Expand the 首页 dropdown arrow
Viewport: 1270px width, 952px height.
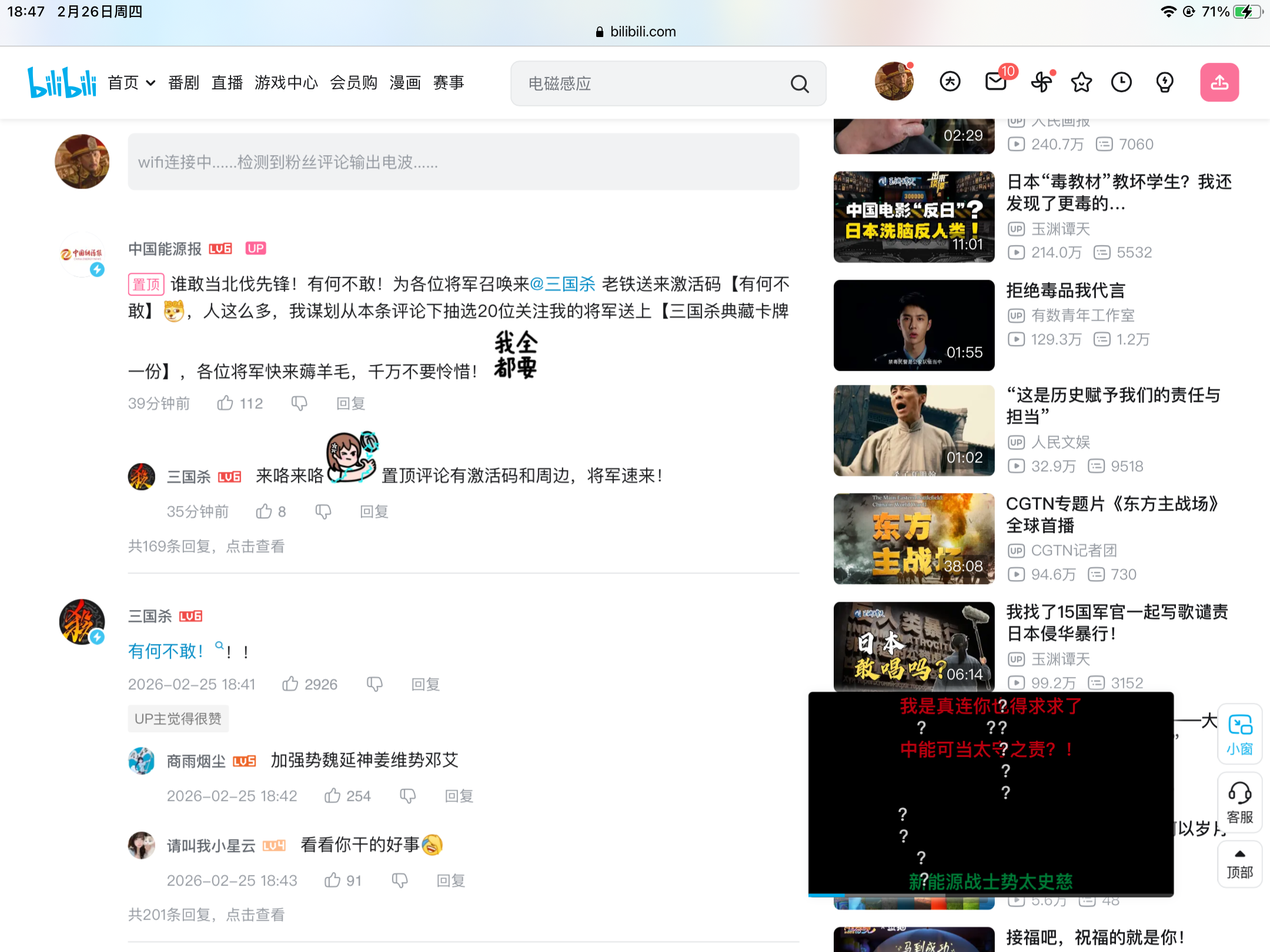pos(151,83)
